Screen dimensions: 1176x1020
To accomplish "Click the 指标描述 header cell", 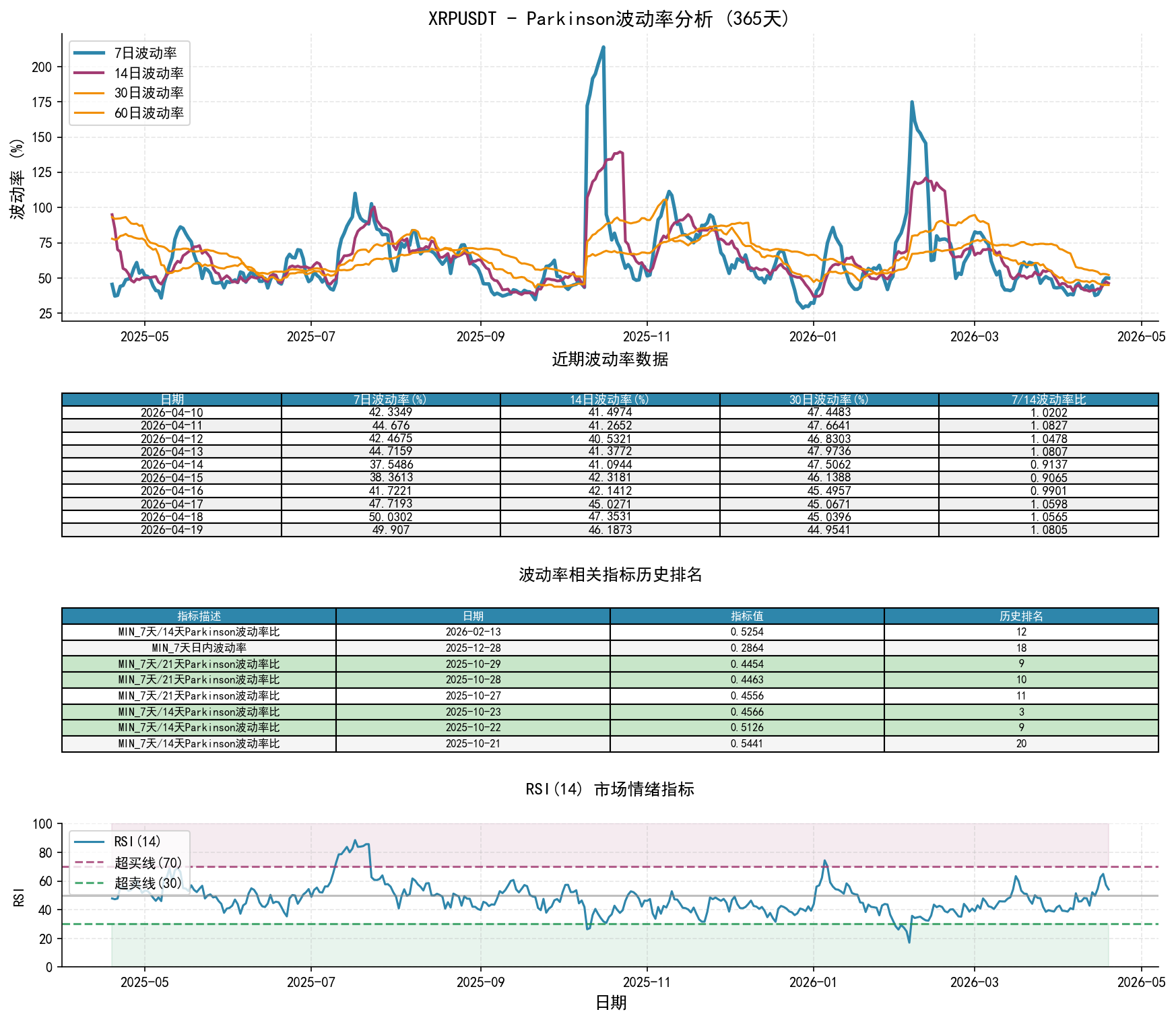I will click(199, 616).
